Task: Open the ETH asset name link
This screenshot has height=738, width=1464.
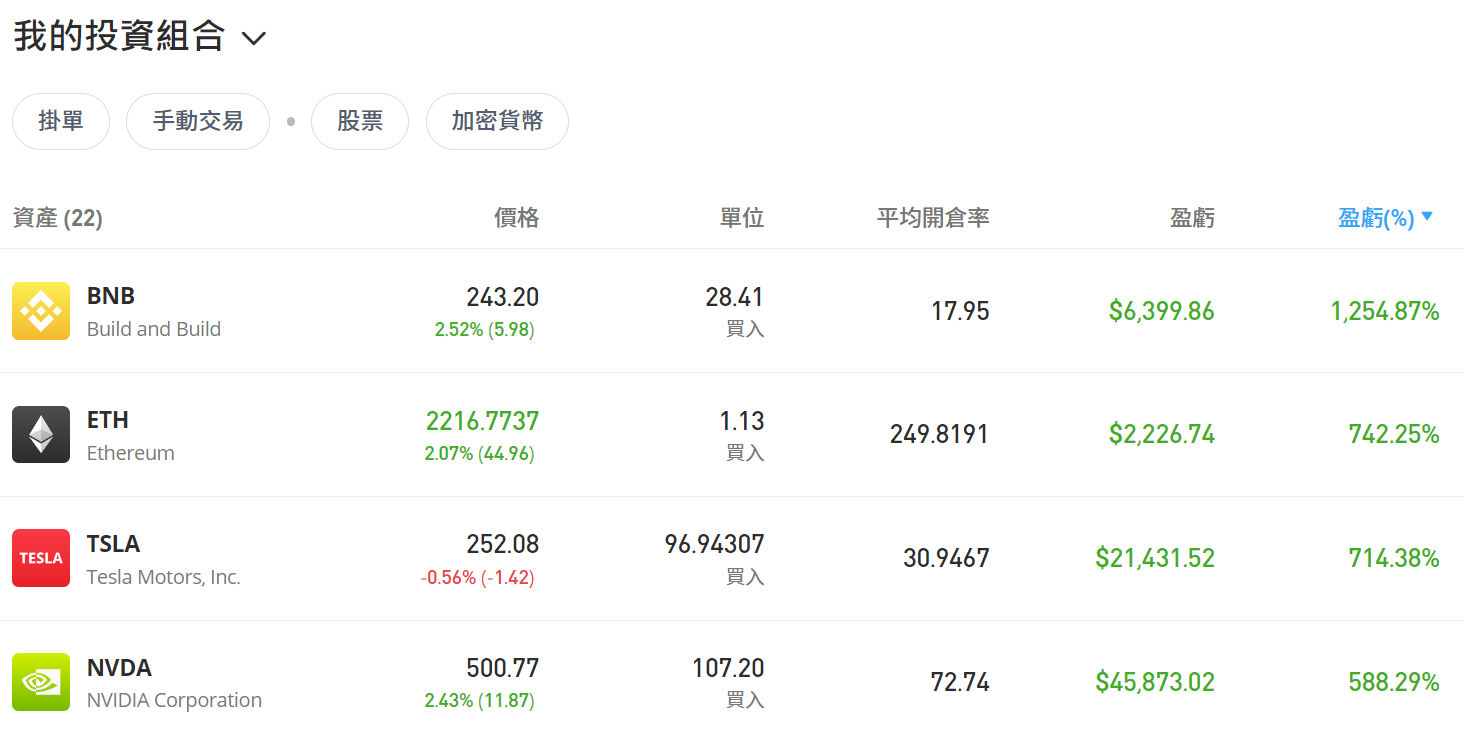Action: tap(108, 420)
